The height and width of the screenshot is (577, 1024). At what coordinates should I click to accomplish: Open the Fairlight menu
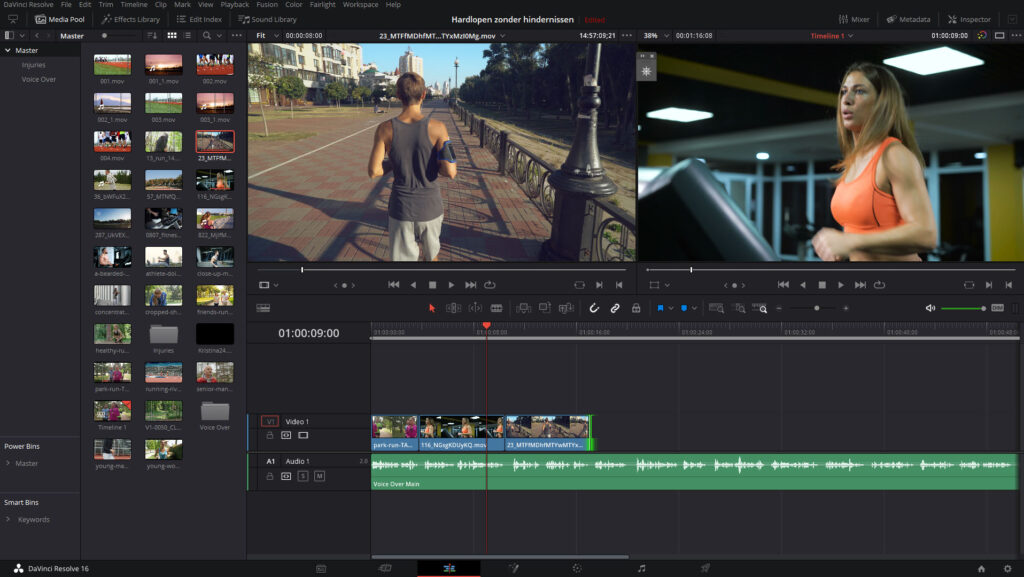[x=323, y=5]
